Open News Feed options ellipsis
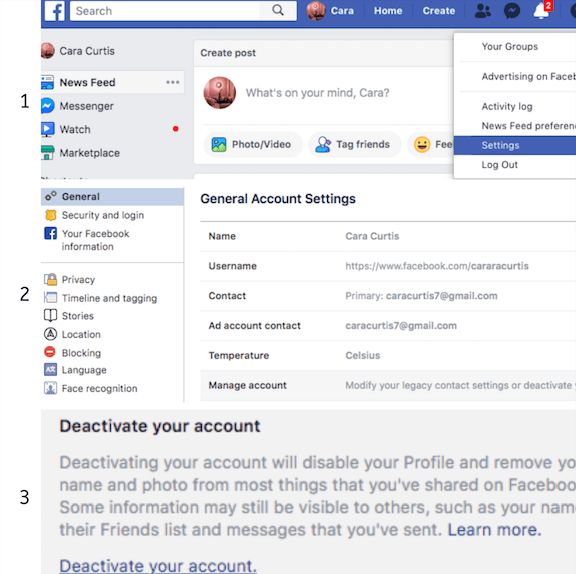 click(x=173, y=82)
